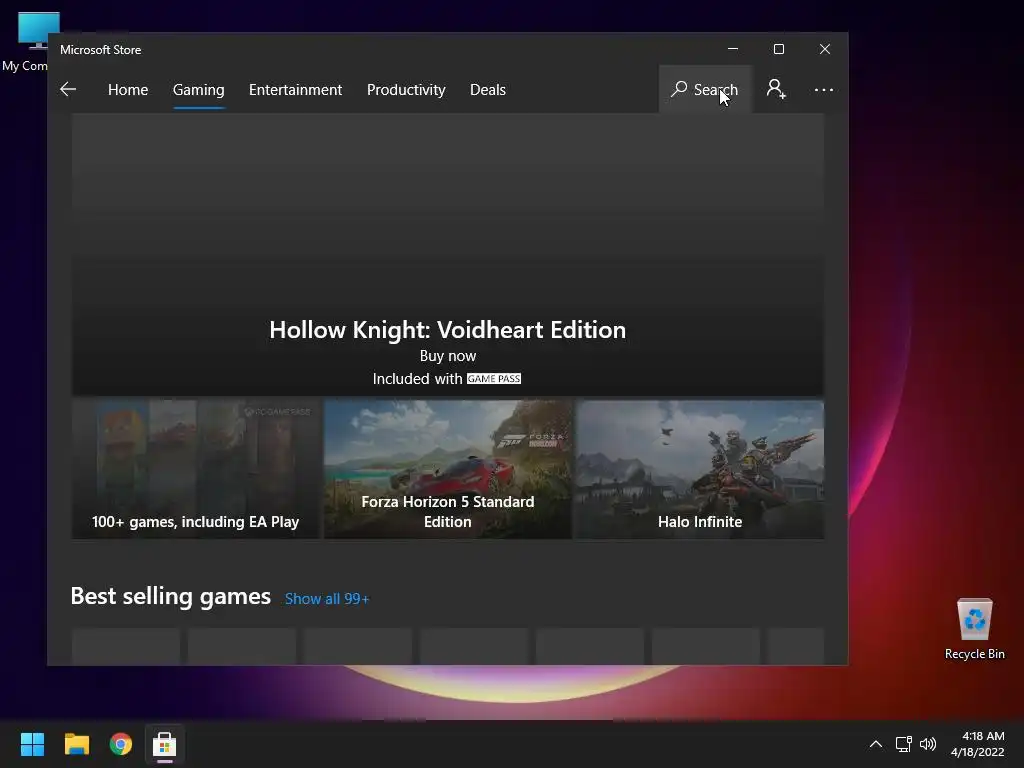Minimize the Microsoft Store window
The width and height of the screenshot is (1024, 768).
point(733,49)
